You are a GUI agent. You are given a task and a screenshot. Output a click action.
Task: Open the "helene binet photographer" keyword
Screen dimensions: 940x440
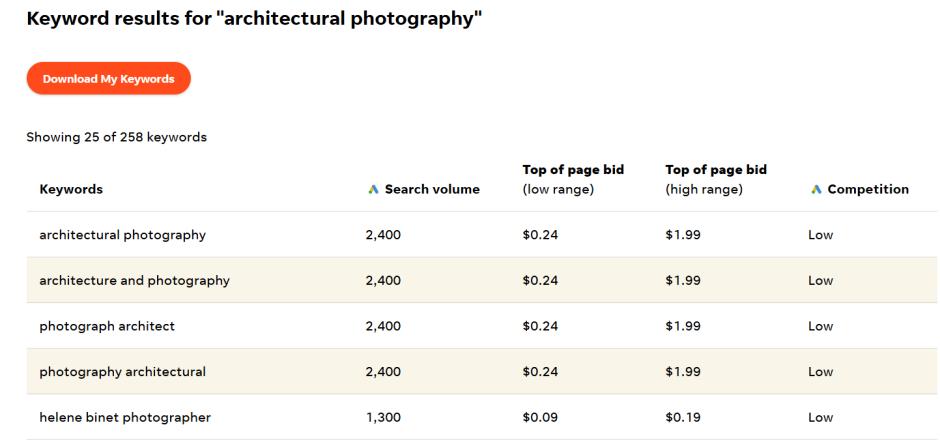pos(125,417)
